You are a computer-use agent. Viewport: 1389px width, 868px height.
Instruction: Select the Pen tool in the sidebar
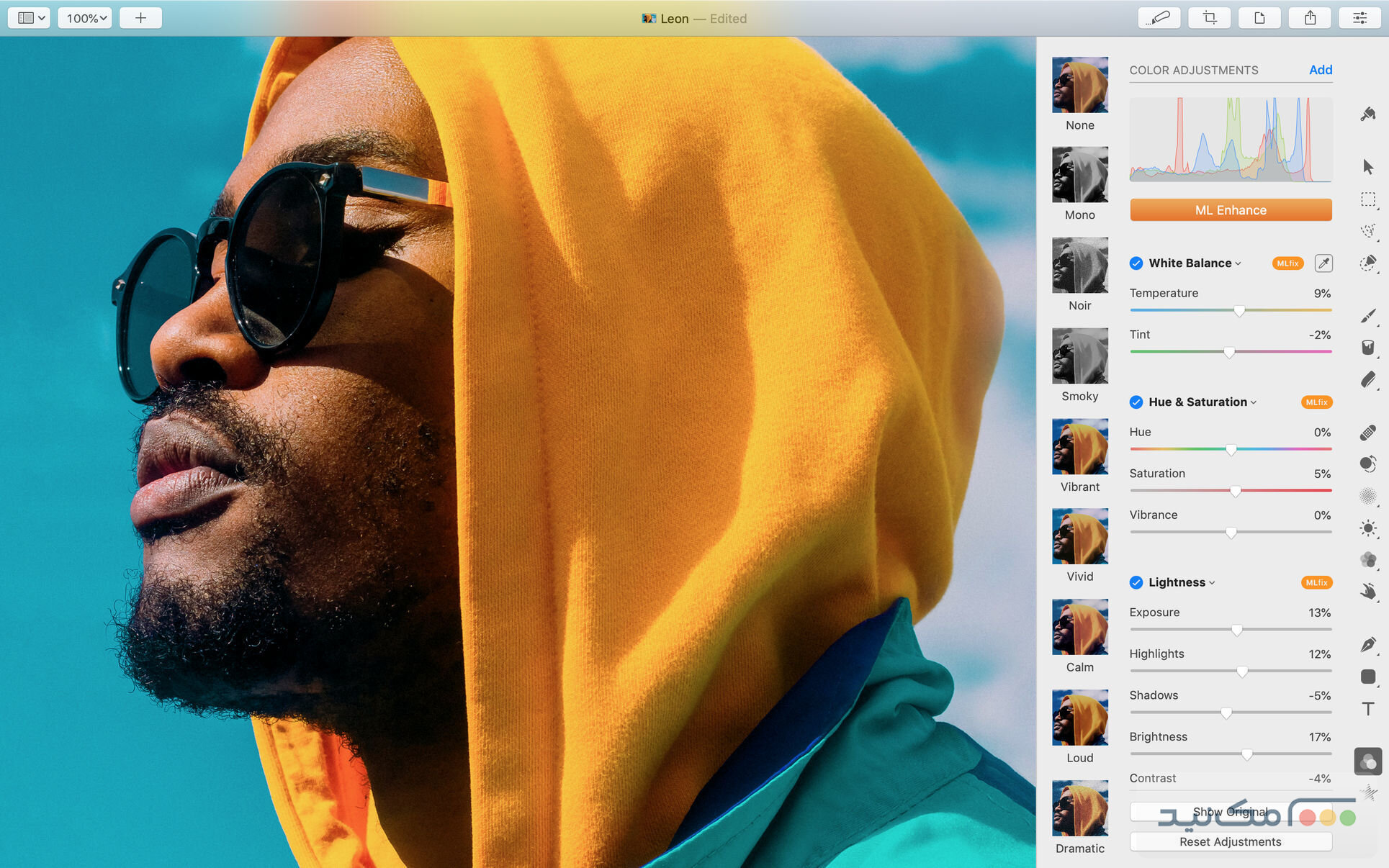1367,644
